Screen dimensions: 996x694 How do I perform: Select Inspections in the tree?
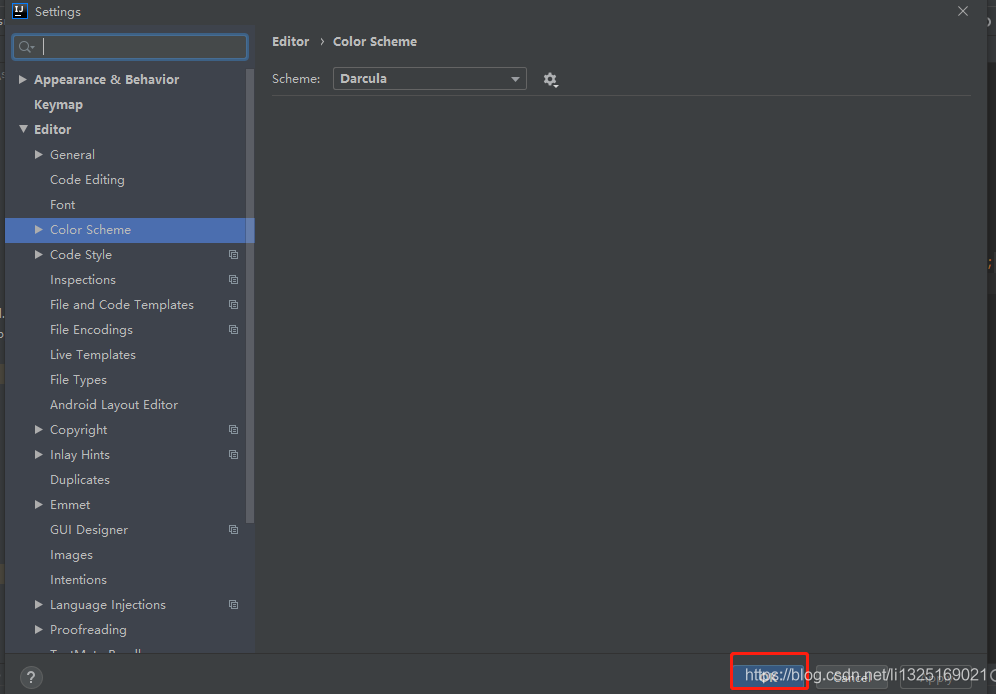(83, 280)
